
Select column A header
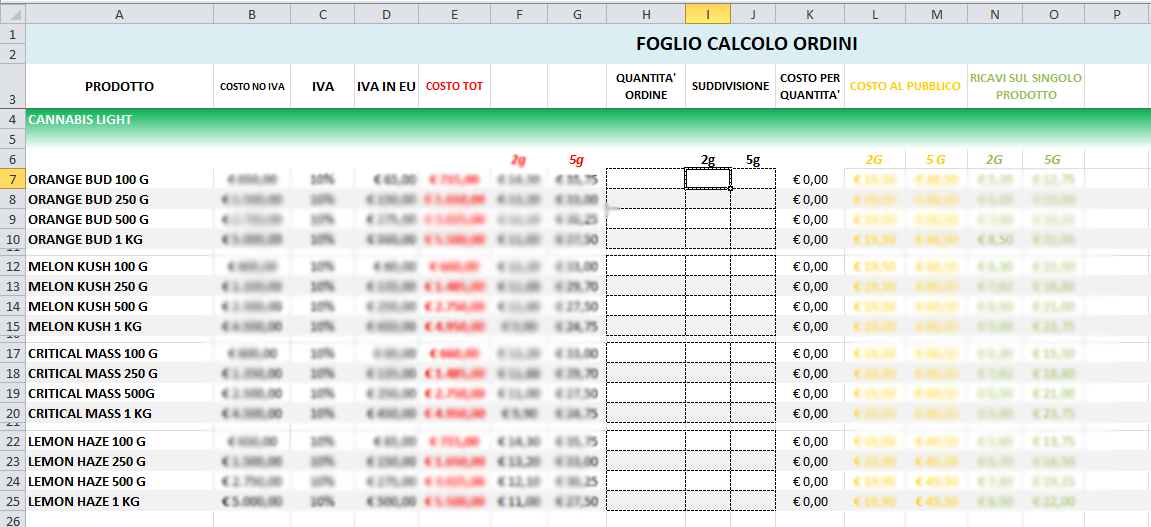tap(120, 13)
